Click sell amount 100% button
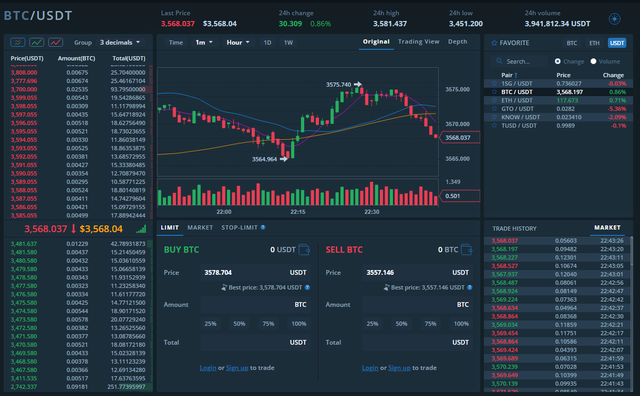 click(x=461, y=323)
